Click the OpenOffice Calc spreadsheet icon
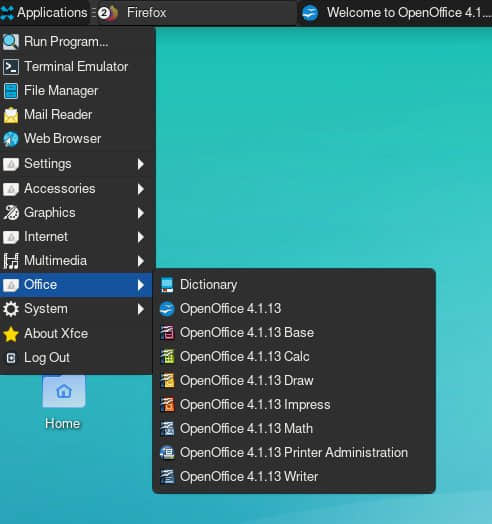Screen dimensions: 492x524 pyautogui.click(x=167, y=357)
